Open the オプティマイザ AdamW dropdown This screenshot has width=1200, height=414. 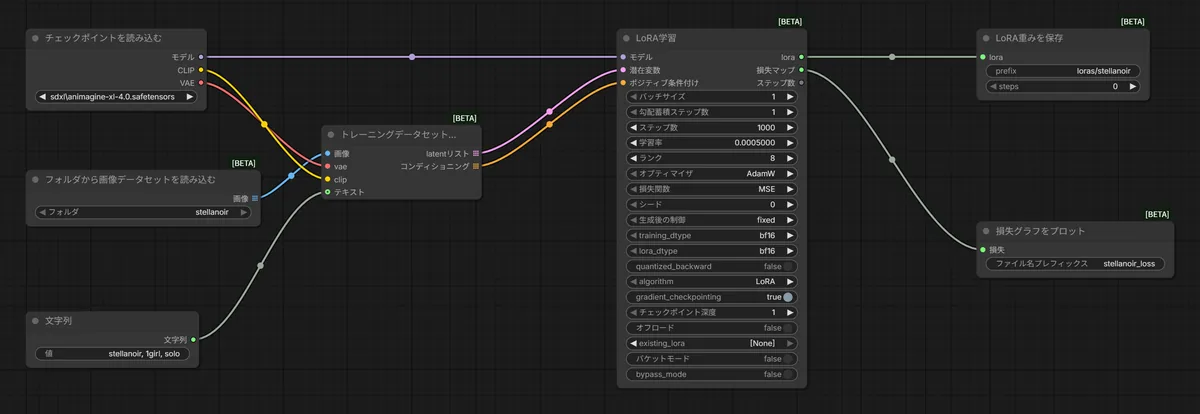(713, 174)
